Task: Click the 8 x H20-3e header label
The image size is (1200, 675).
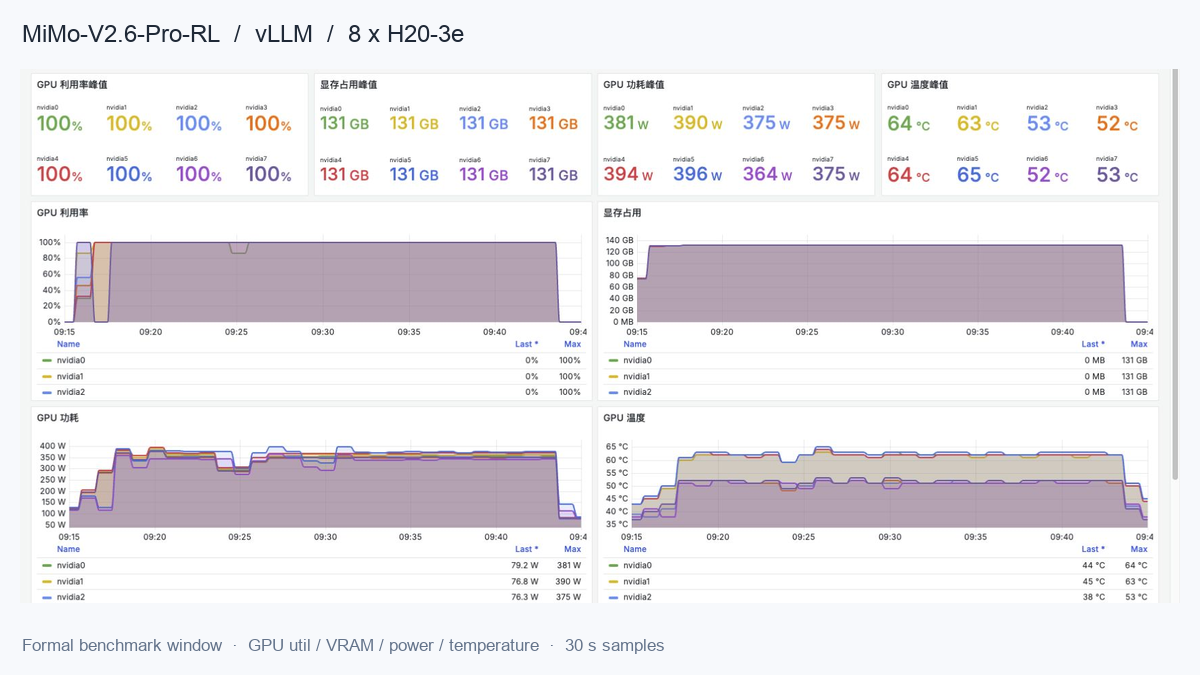Action: [406, 34]
